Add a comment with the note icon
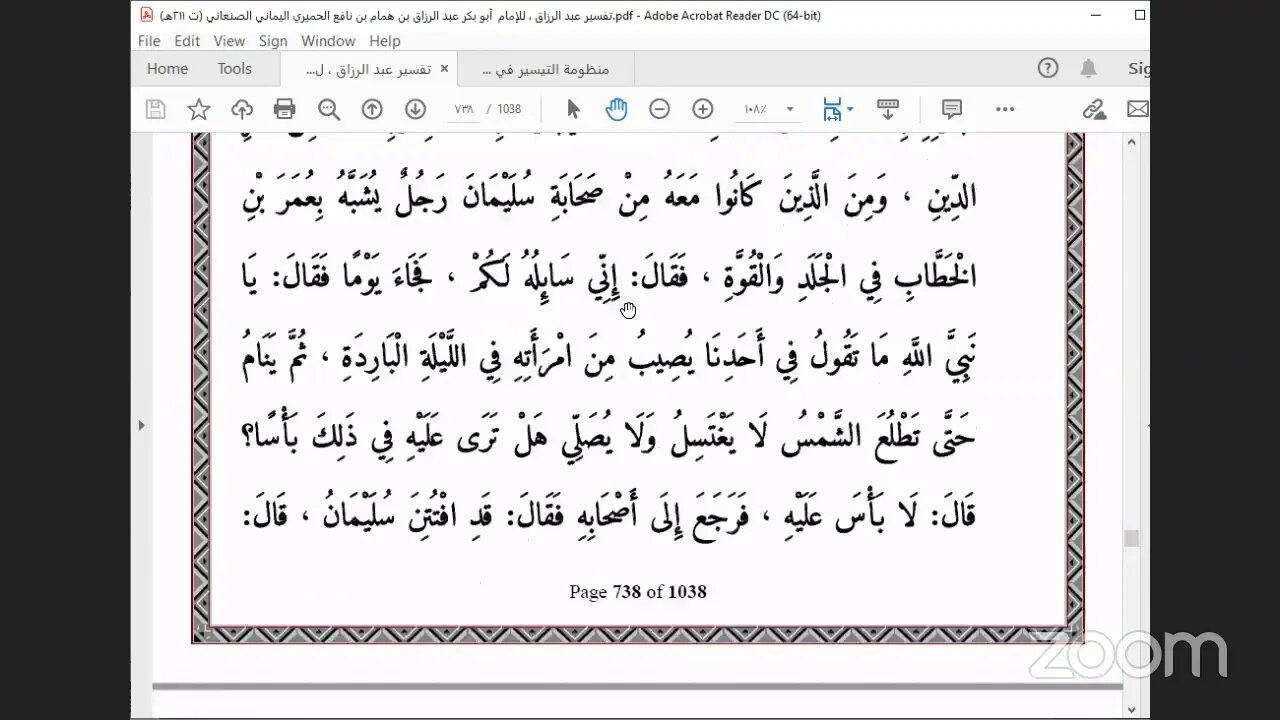Image resolution: width=1280 pixels, height=720 pixels. coord(952,109)
